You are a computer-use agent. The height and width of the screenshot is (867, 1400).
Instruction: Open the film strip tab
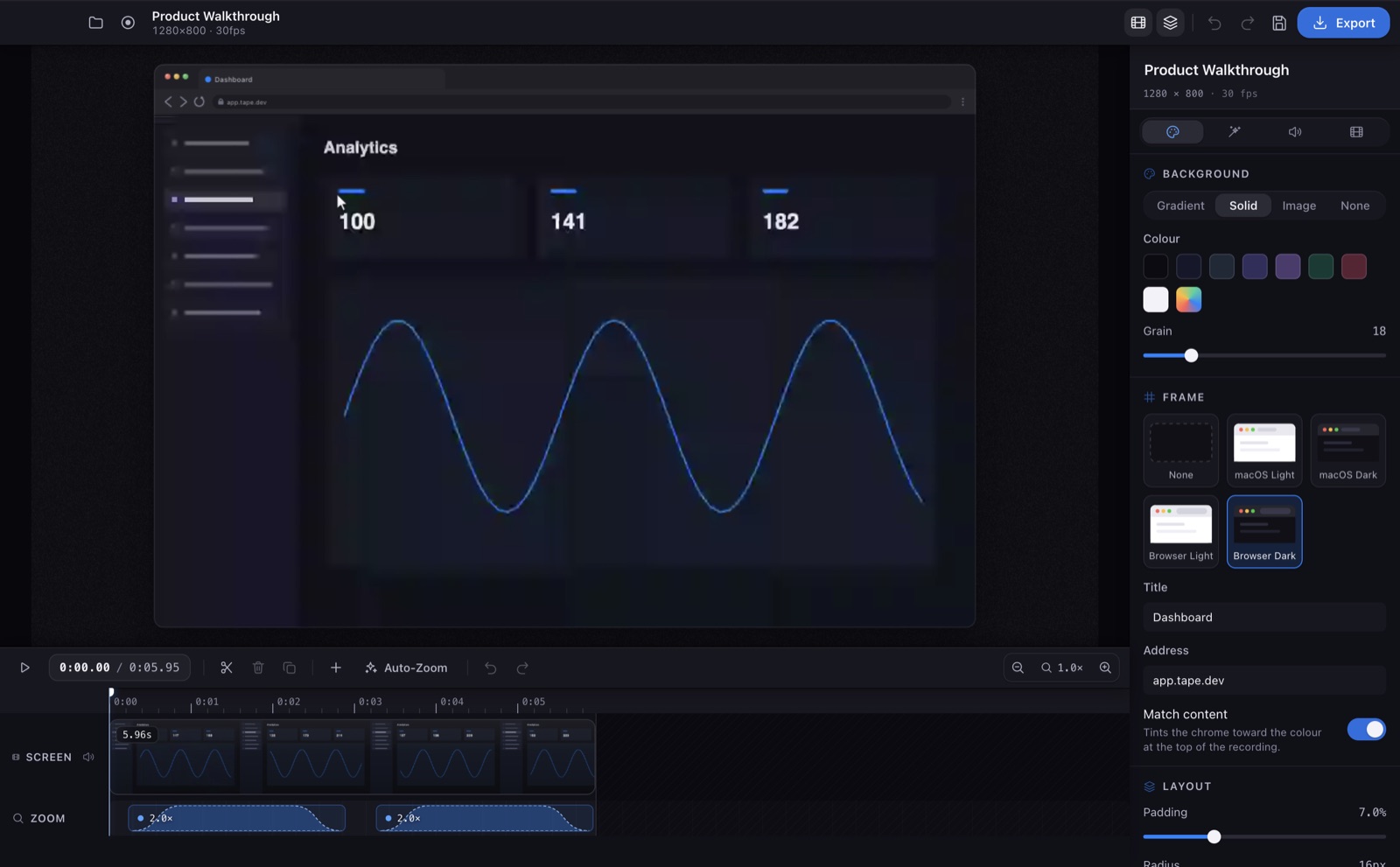pos(1356,132)
